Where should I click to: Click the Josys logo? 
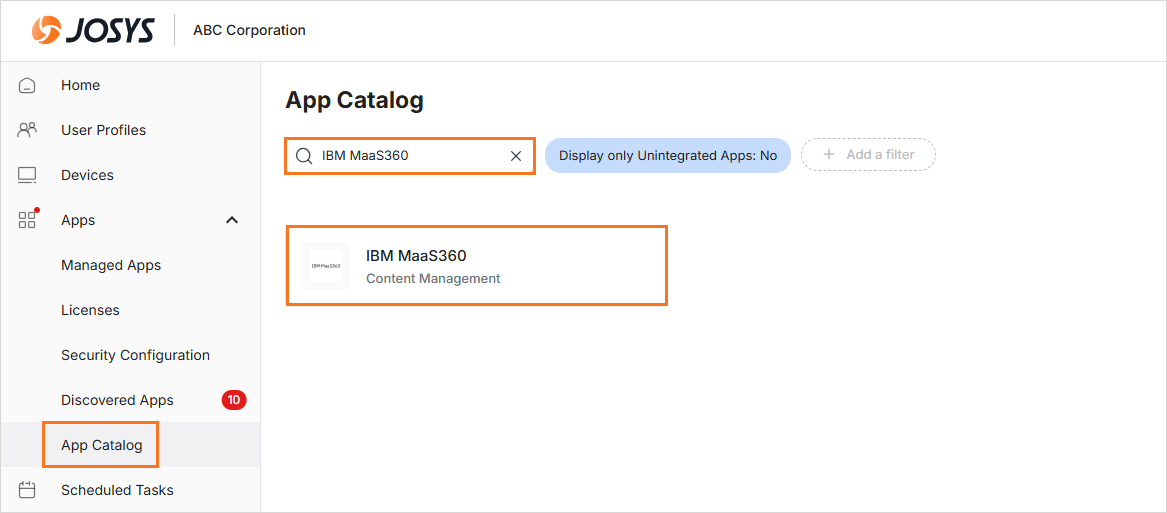tap(93, 31)
